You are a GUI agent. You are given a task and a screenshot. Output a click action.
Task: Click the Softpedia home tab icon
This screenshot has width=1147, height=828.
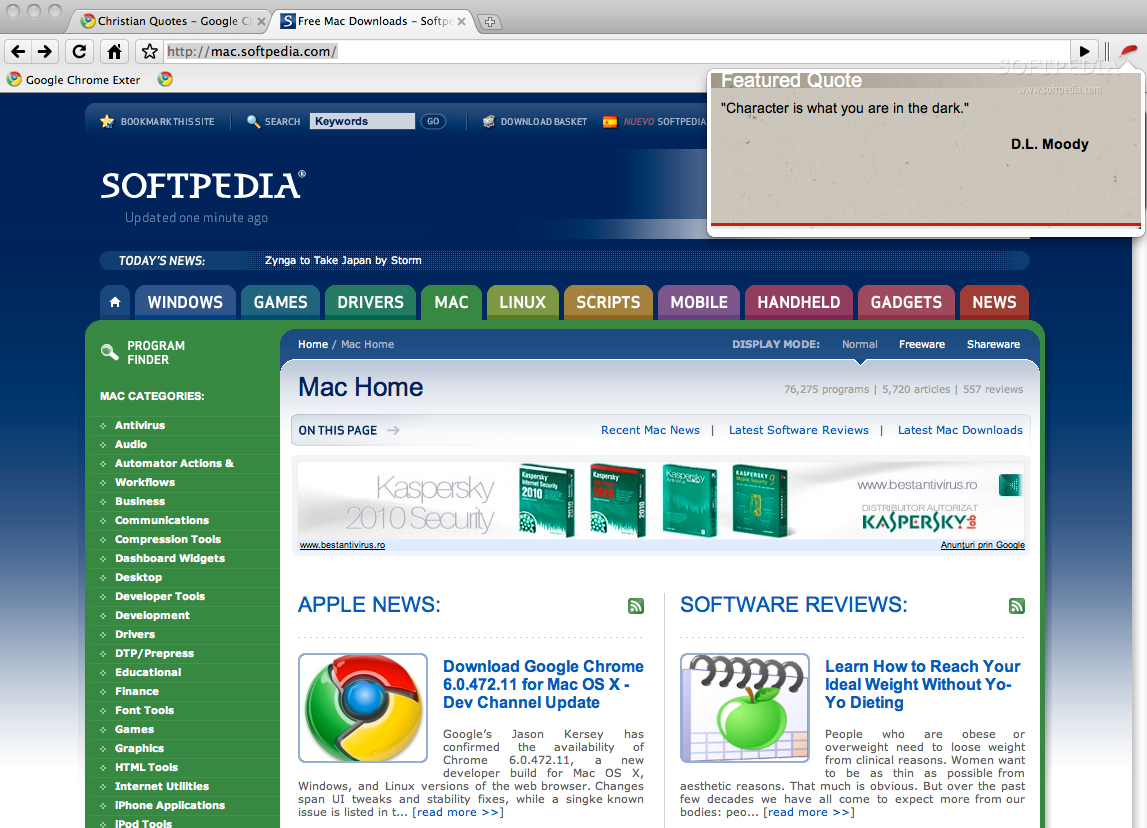[115, 302]
